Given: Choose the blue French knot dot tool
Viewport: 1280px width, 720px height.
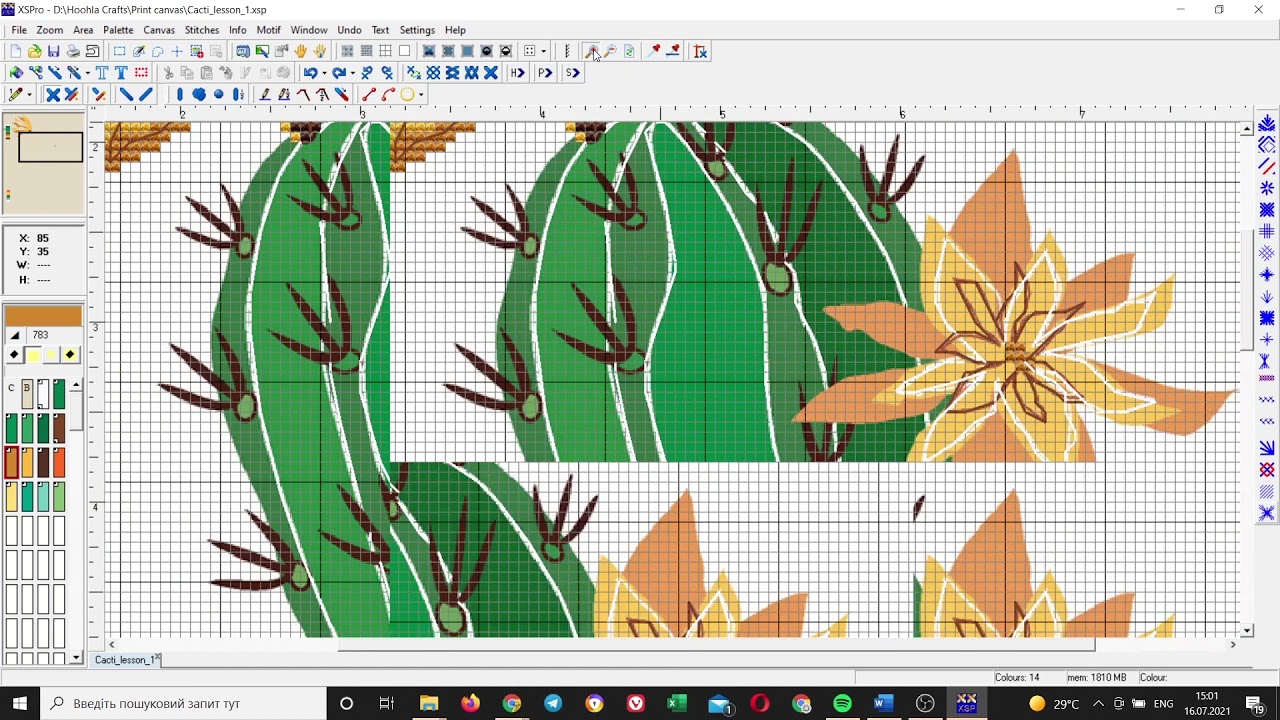Looking at the screenshot, I should pyautogui.click(x=219, y=94).
